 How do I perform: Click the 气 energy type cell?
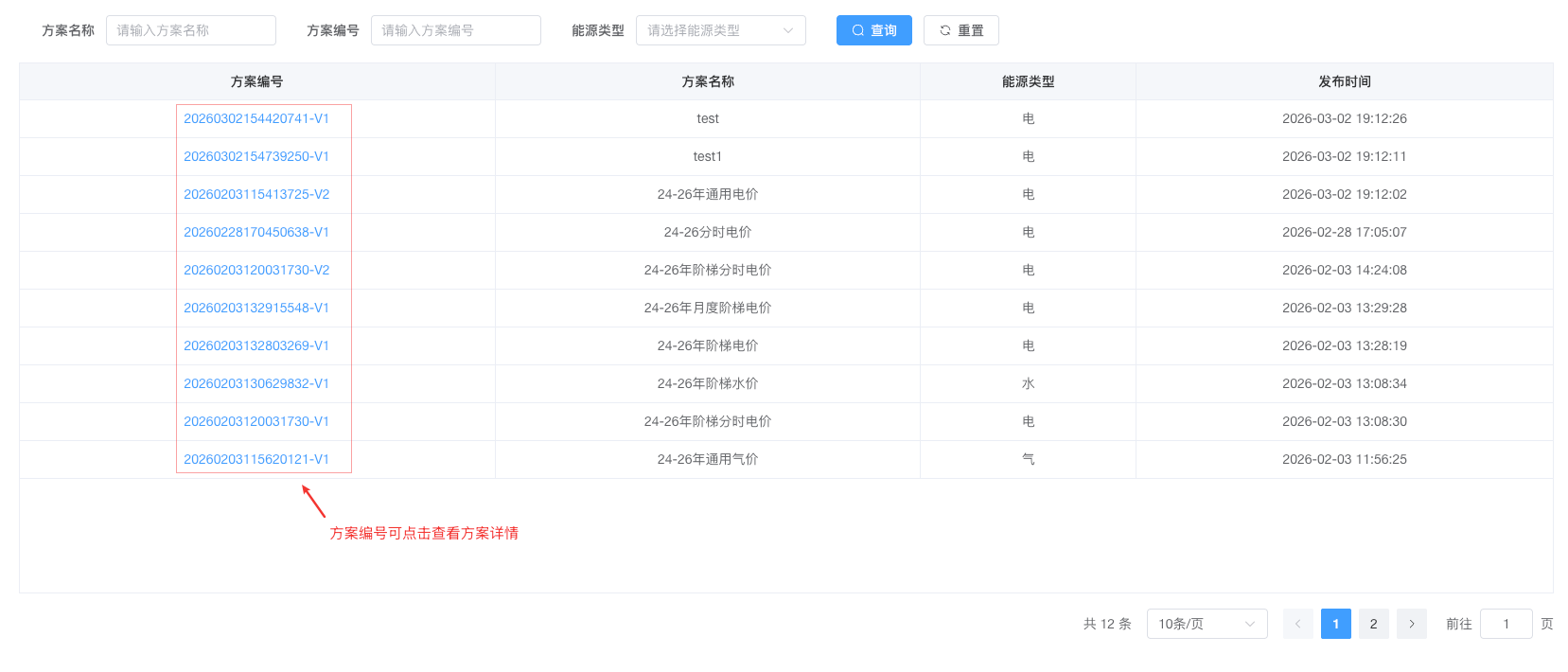[x=1028, y=459]
